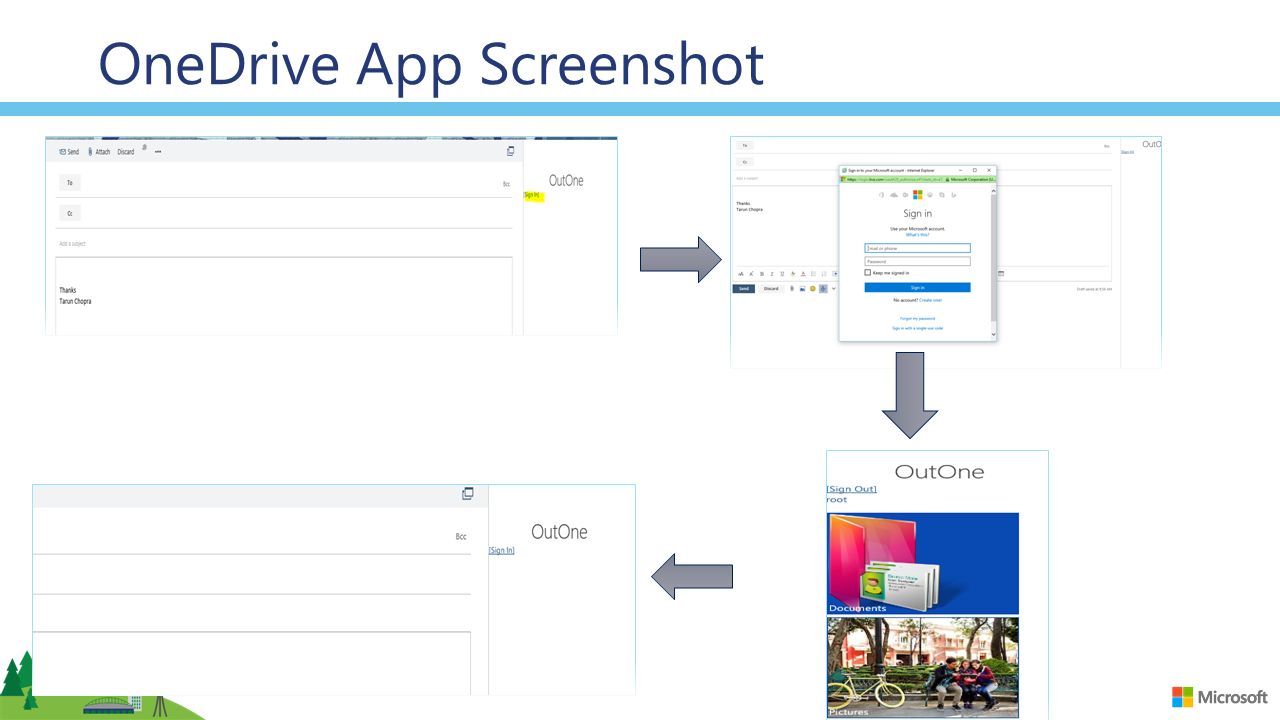
Task: Click the pop-out window icon in top-left compose
Action: click(x=510, y=151)
